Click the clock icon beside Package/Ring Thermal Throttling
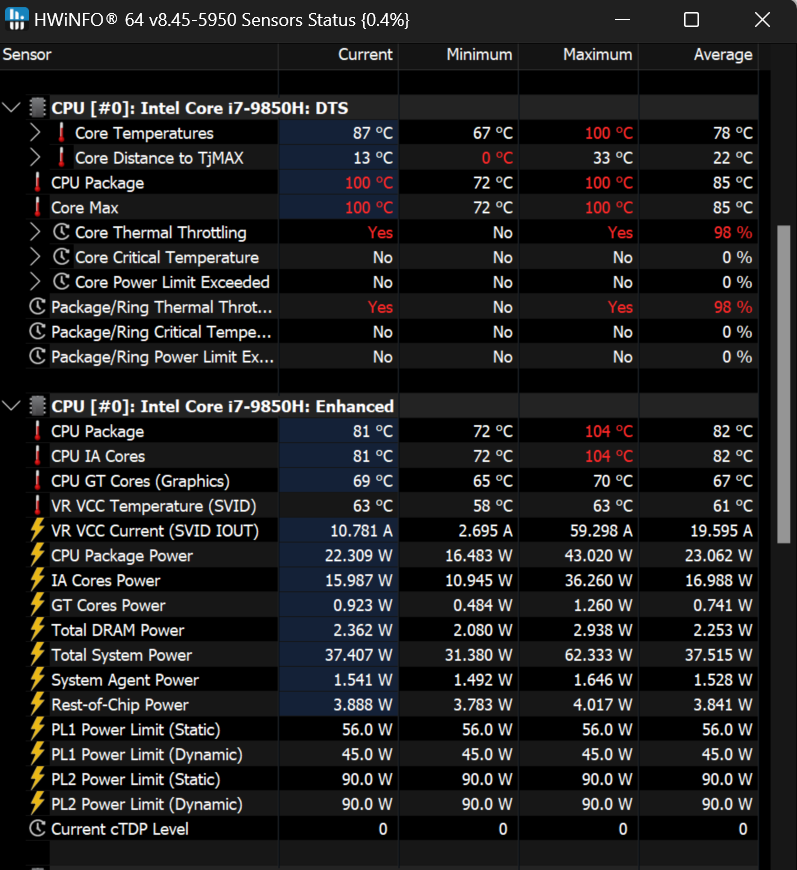The height and width of the screenshot is (870, 797). pyautogui.click(x=37, y=307)
